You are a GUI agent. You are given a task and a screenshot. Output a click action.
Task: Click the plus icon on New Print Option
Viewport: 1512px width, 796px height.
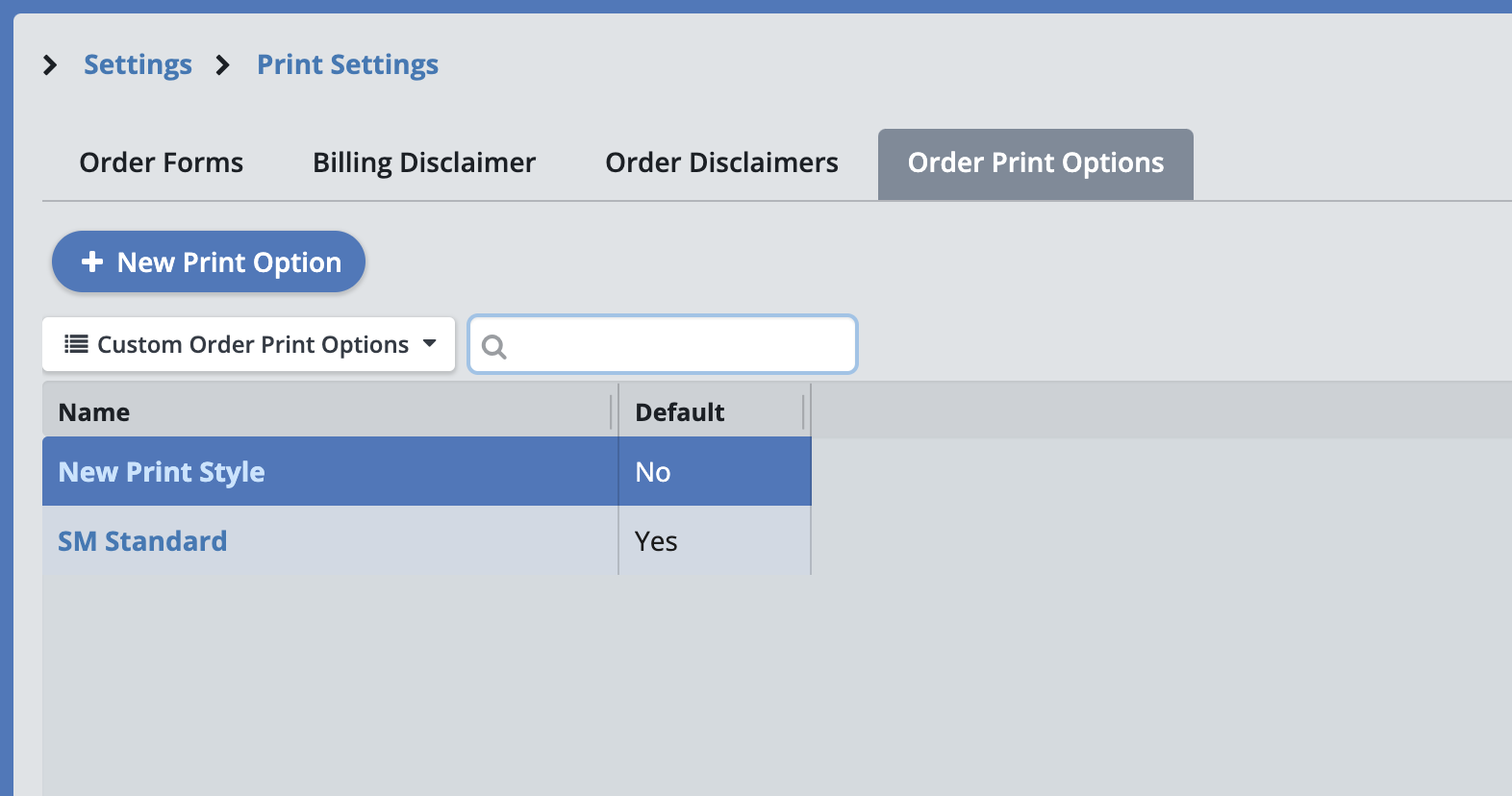click(92, 261)
